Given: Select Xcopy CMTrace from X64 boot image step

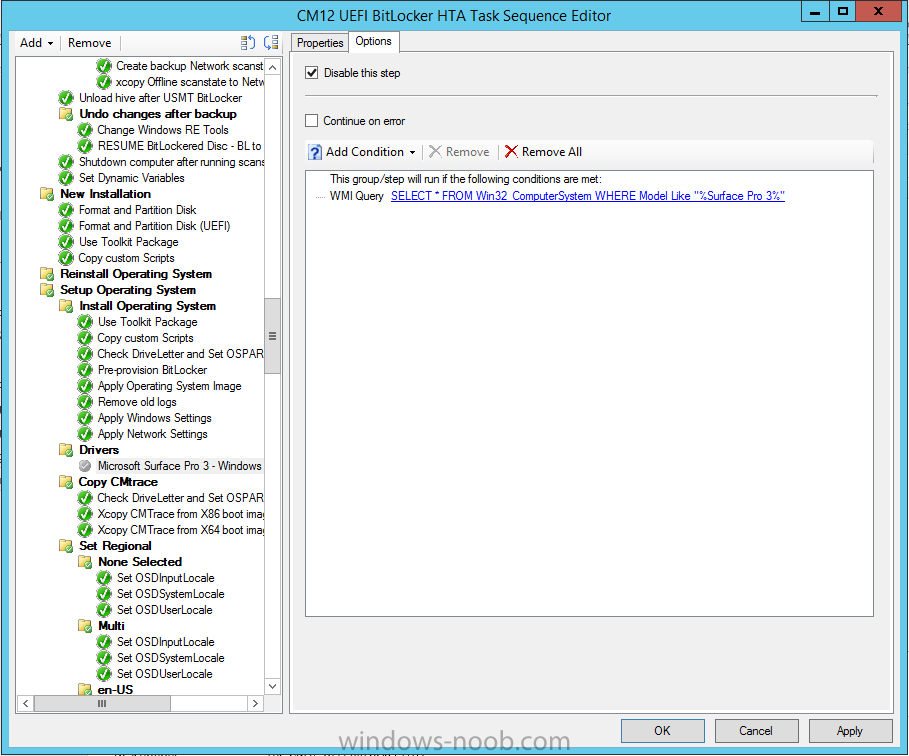Looking at the screenshot, I should tap(181, 530).
